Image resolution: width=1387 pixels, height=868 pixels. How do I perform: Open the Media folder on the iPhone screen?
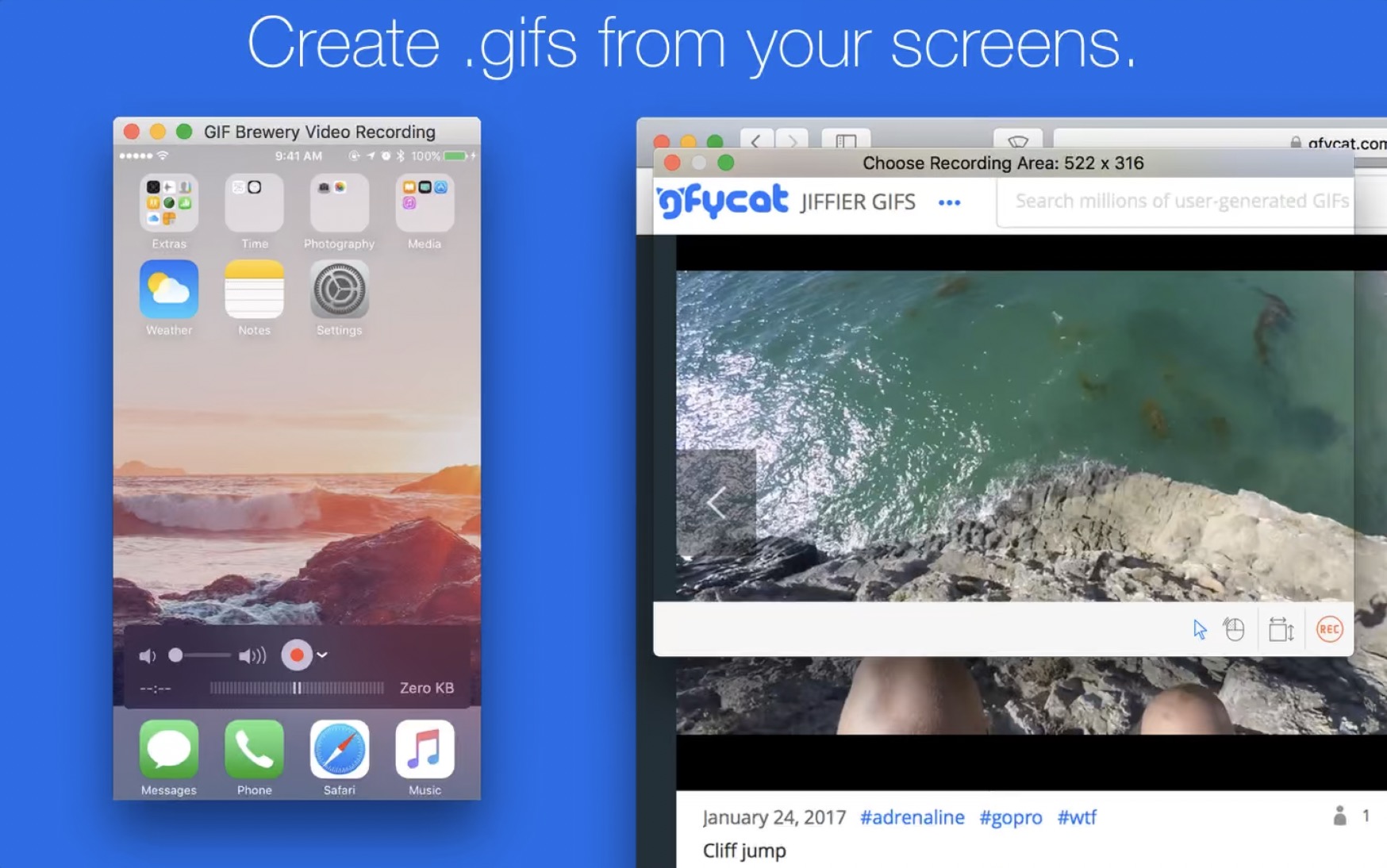[425, 203]
